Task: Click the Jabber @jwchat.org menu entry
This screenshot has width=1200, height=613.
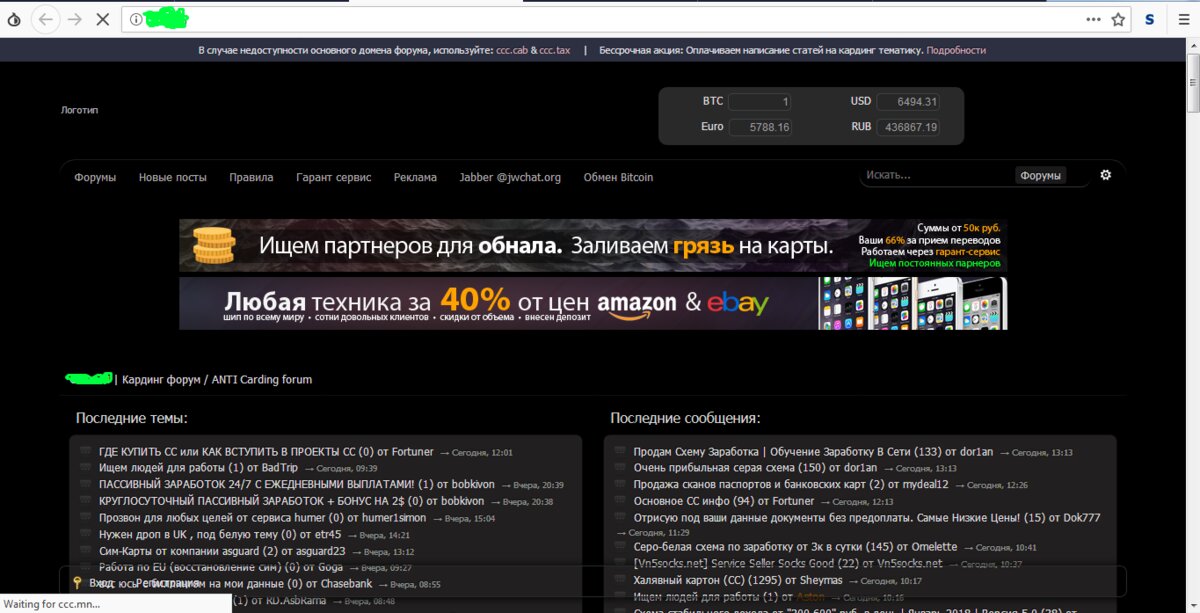Action: (x=510, y=177)
